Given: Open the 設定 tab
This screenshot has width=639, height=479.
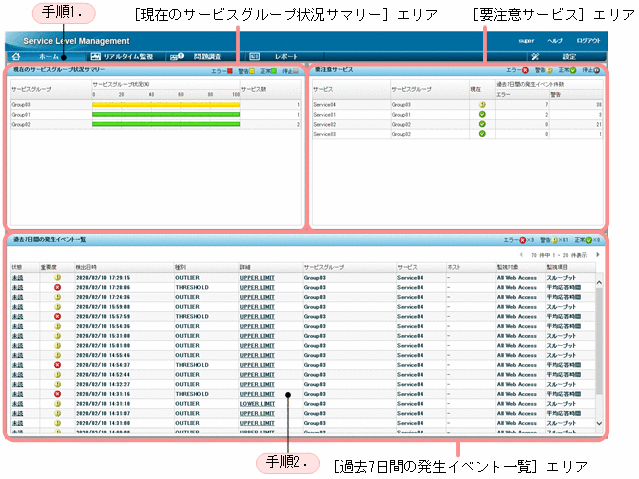Looking at the screenshot, I should click(x=569, y=57).
